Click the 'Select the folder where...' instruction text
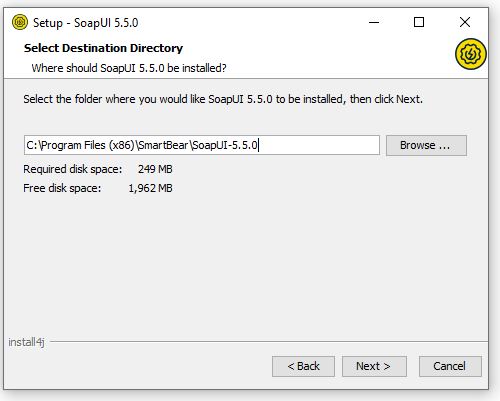Viewport: 500px width, 401px height. tap(223, 99)
